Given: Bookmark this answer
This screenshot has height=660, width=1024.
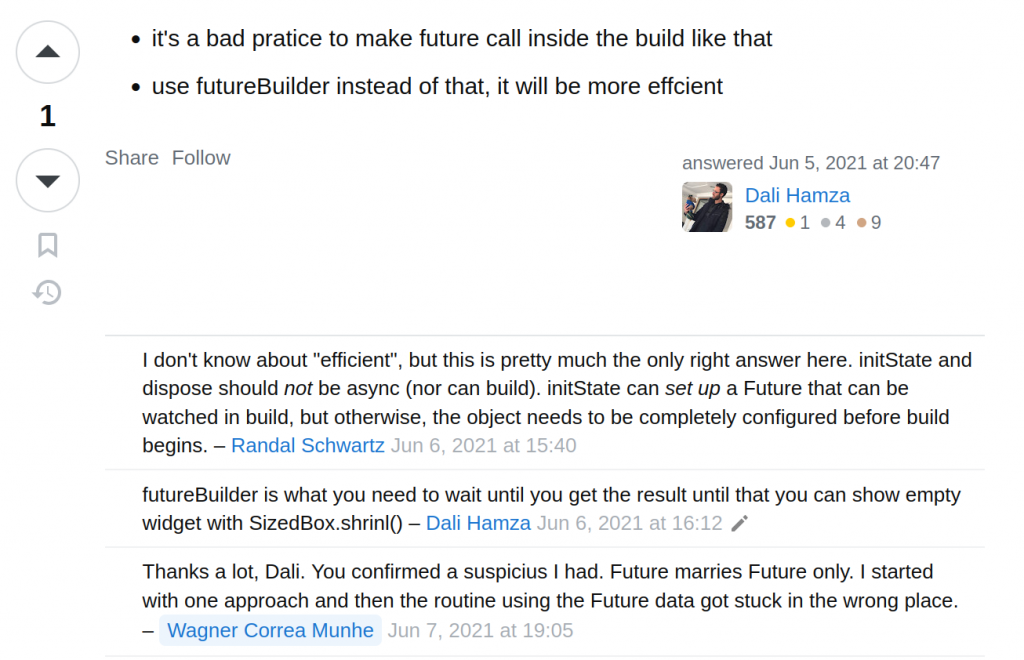Looking at the screenshot, I should coord(47,245).
